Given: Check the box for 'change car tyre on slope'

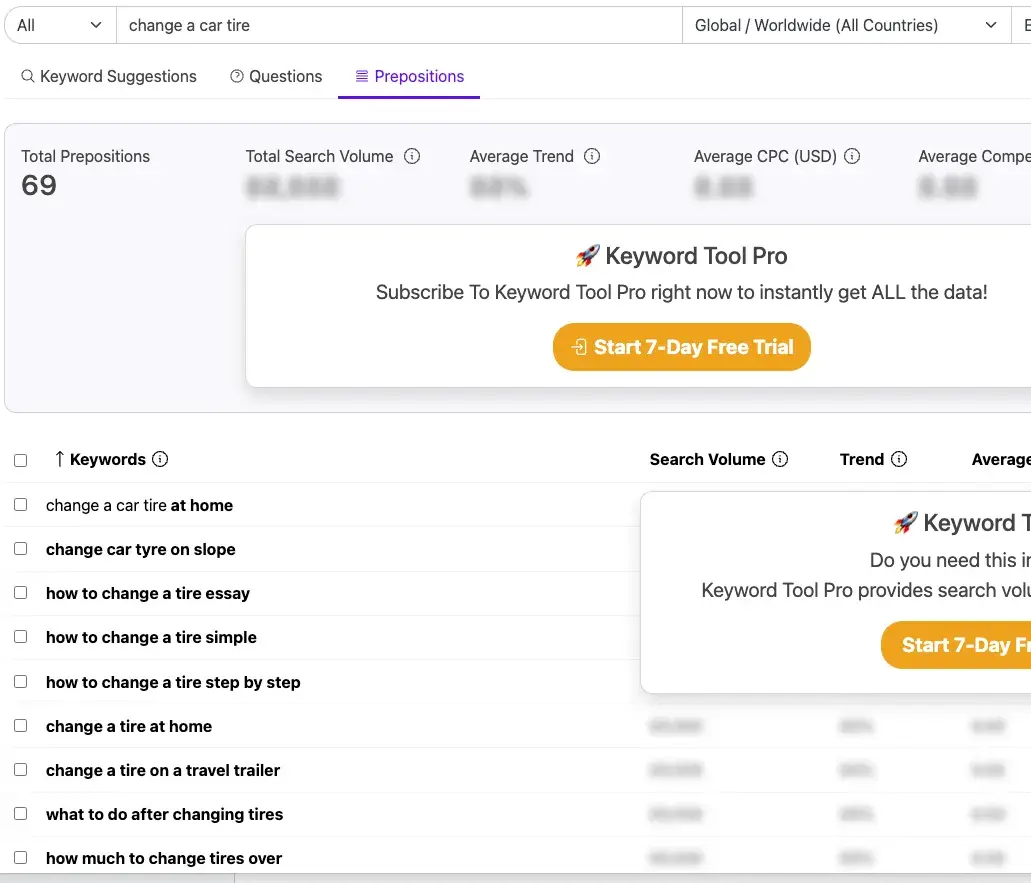Looking at the screenshot, I should (20, 549).
